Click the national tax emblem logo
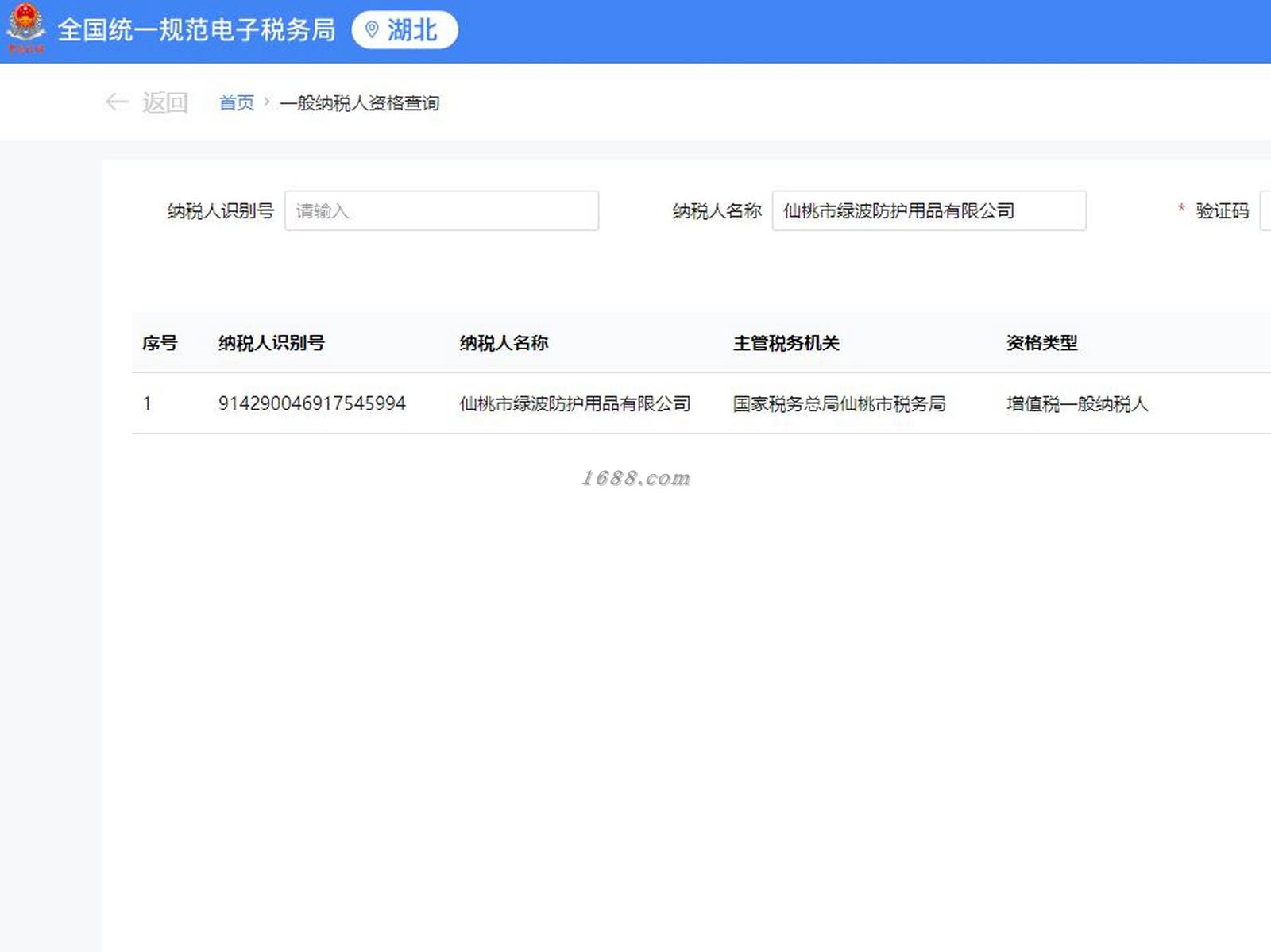 25,27
